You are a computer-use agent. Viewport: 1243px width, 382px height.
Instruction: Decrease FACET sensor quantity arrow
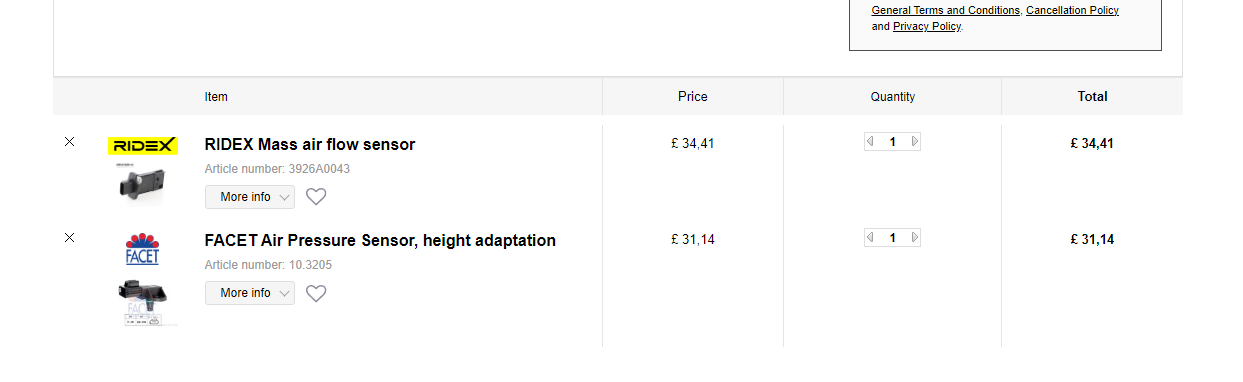pos(870,238)
